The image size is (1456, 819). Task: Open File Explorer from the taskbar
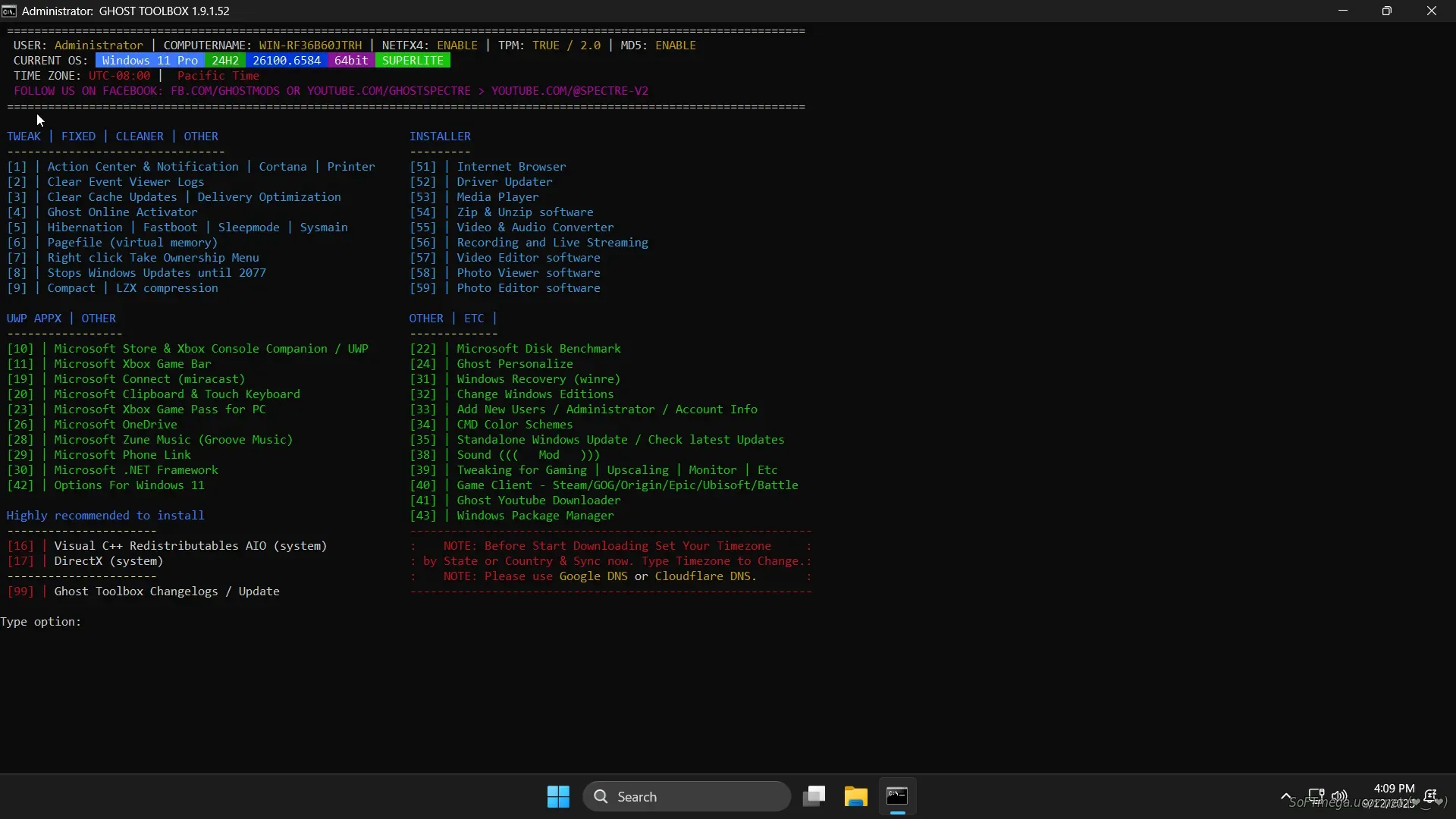click(x=855, y=796)
